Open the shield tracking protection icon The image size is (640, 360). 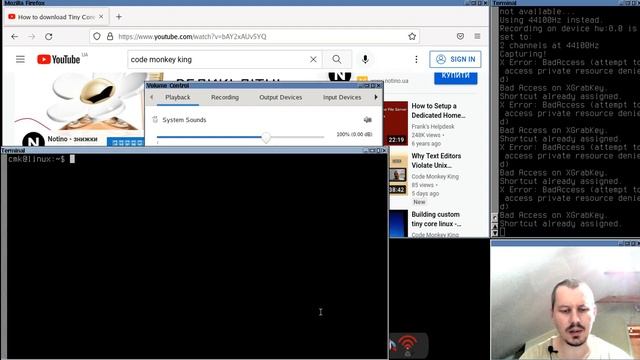[x=97, y=36]
